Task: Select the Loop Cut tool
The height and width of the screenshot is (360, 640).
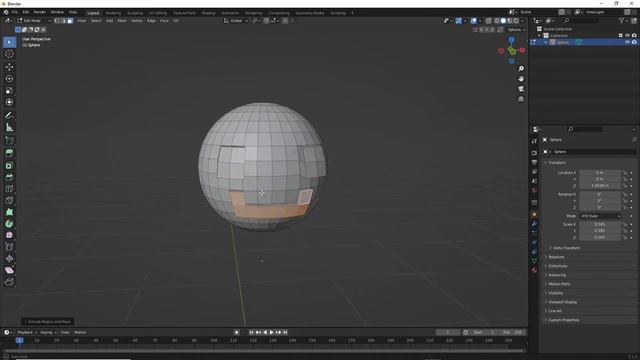Action: pos(9,189)
